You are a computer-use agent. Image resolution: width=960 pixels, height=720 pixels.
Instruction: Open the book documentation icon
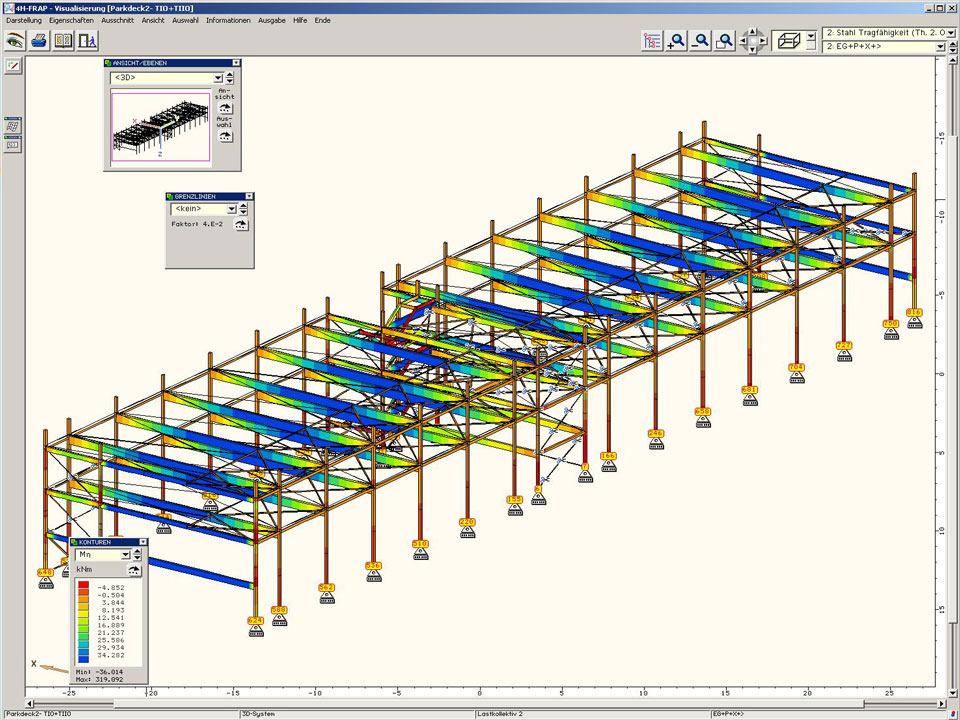[x=64, y=41]
